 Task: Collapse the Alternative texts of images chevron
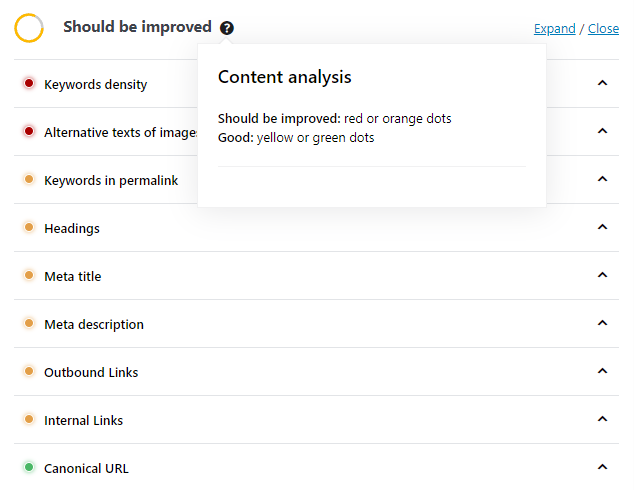click(602, 131)
